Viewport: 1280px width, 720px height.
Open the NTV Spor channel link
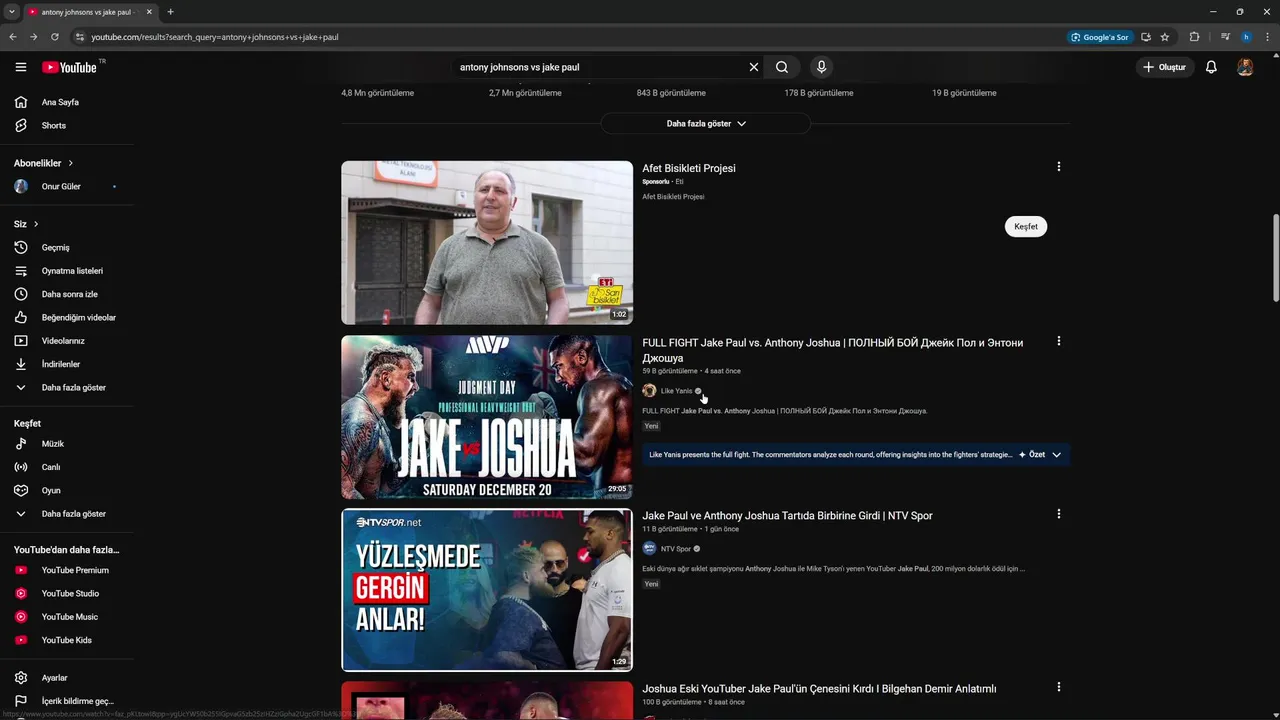tap(676, 549)
